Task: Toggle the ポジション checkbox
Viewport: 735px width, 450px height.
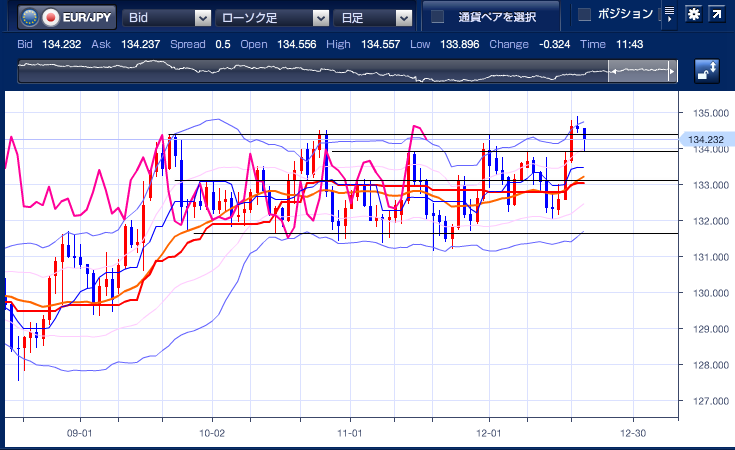Action: [x=584, y=15]
